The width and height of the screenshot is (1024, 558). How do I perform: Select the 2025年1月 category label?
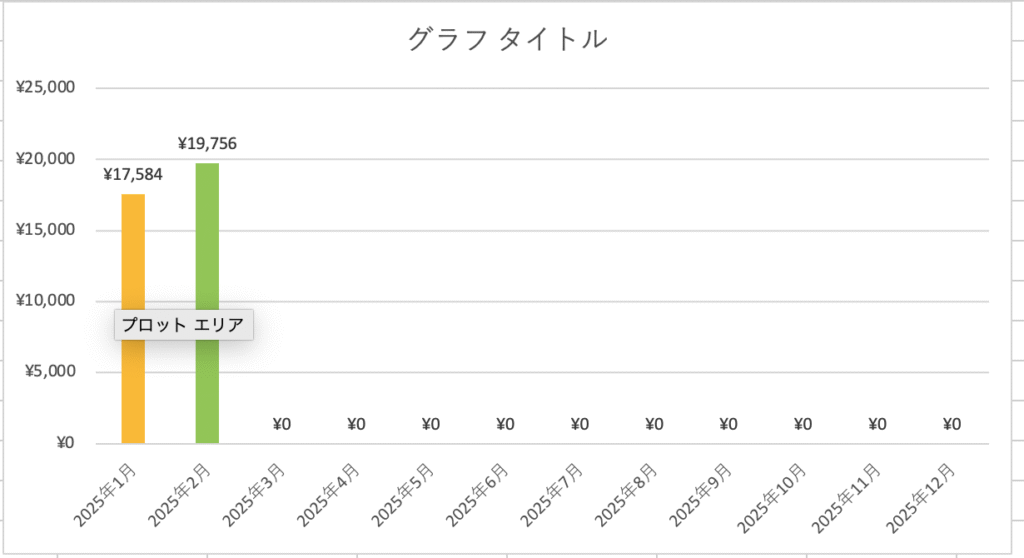[x=105, y=495]
